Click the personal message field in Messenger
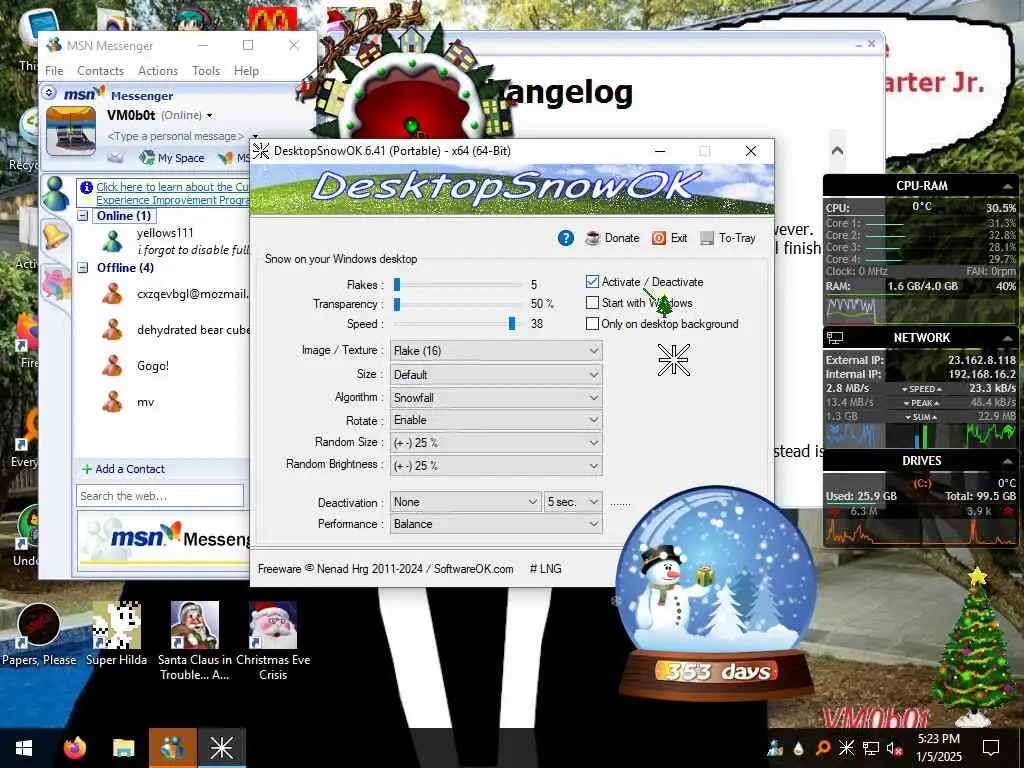Viewport: 1024px width, 768px height. (x=175, y=136)
